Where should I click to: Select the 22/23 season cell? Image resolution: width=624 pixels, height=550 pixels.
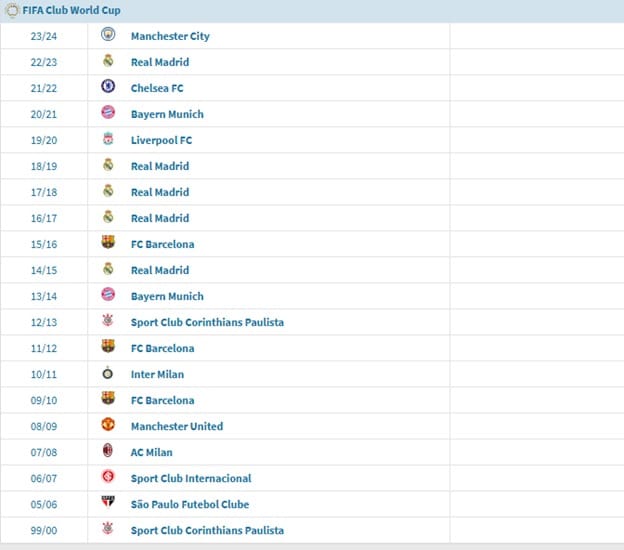[x=44, y=62]
